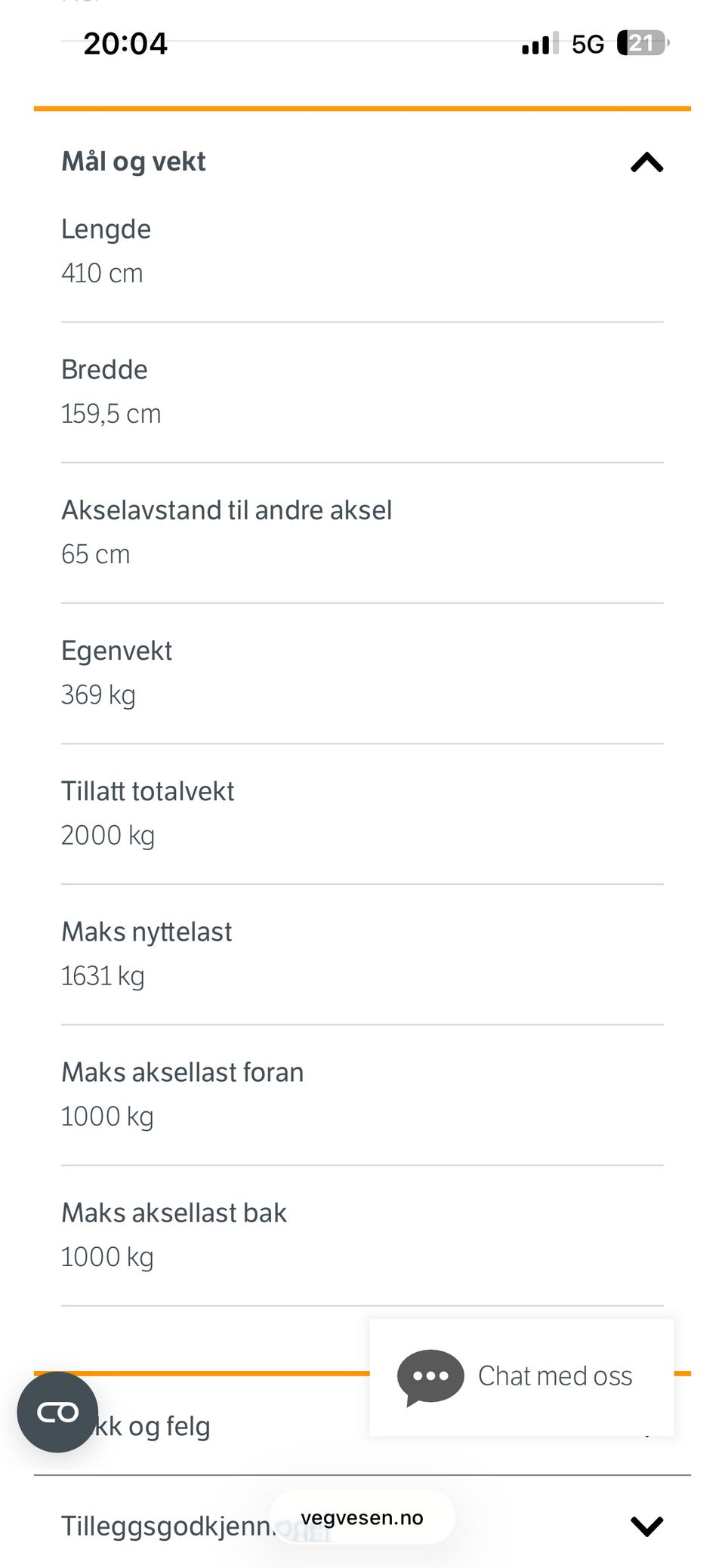Select the Mål og vekt heading
Viewport: 725px width, 1568px height.
(134, 162)
